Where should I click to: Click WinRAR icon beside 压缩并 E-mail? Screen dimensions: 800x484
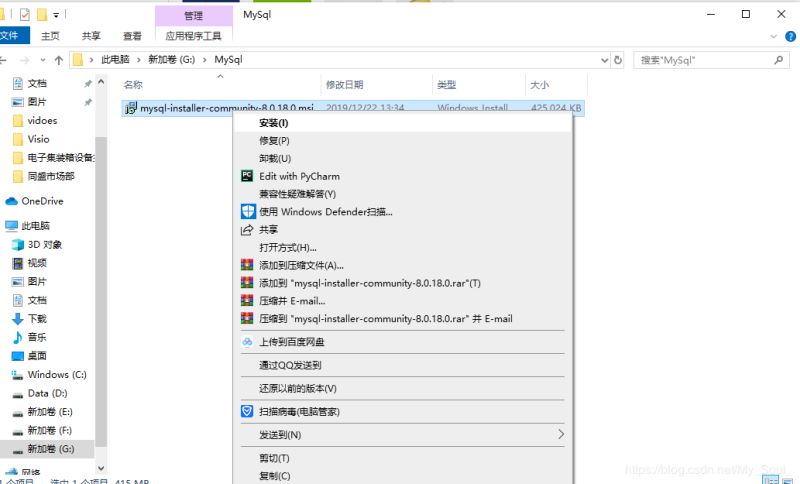click(x=247, y=301)
